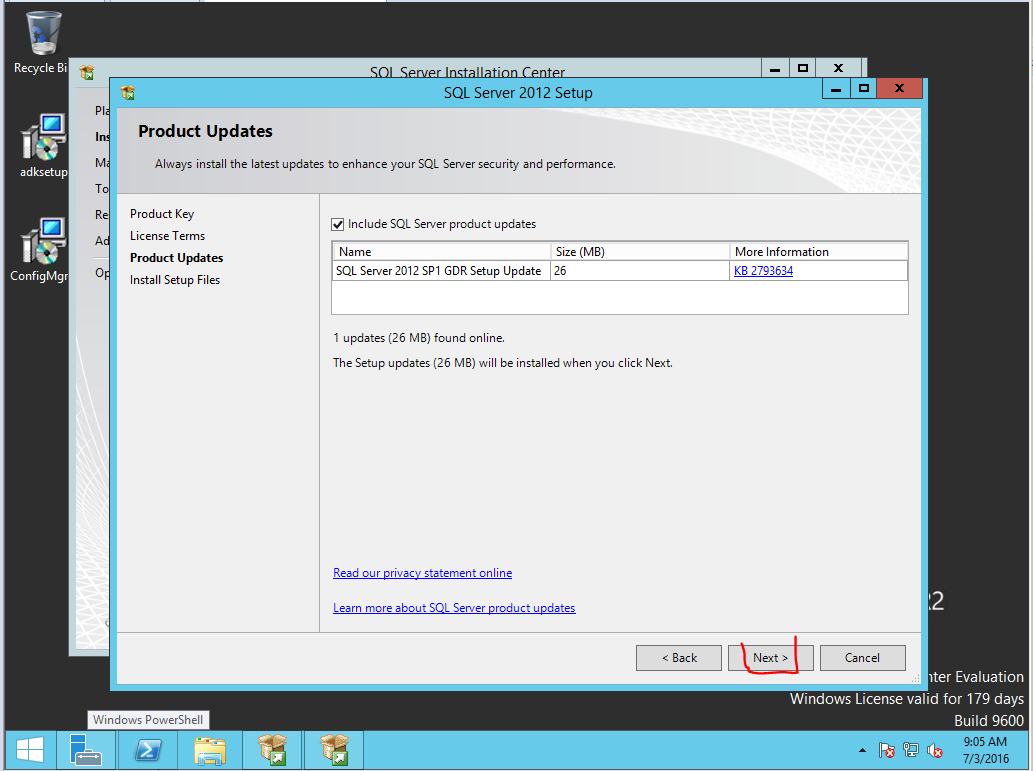Viewport: 1033px width, 771px height.
Task: Switch to the first SQL setup taskbar icon
Action: (x=272, y=751)
